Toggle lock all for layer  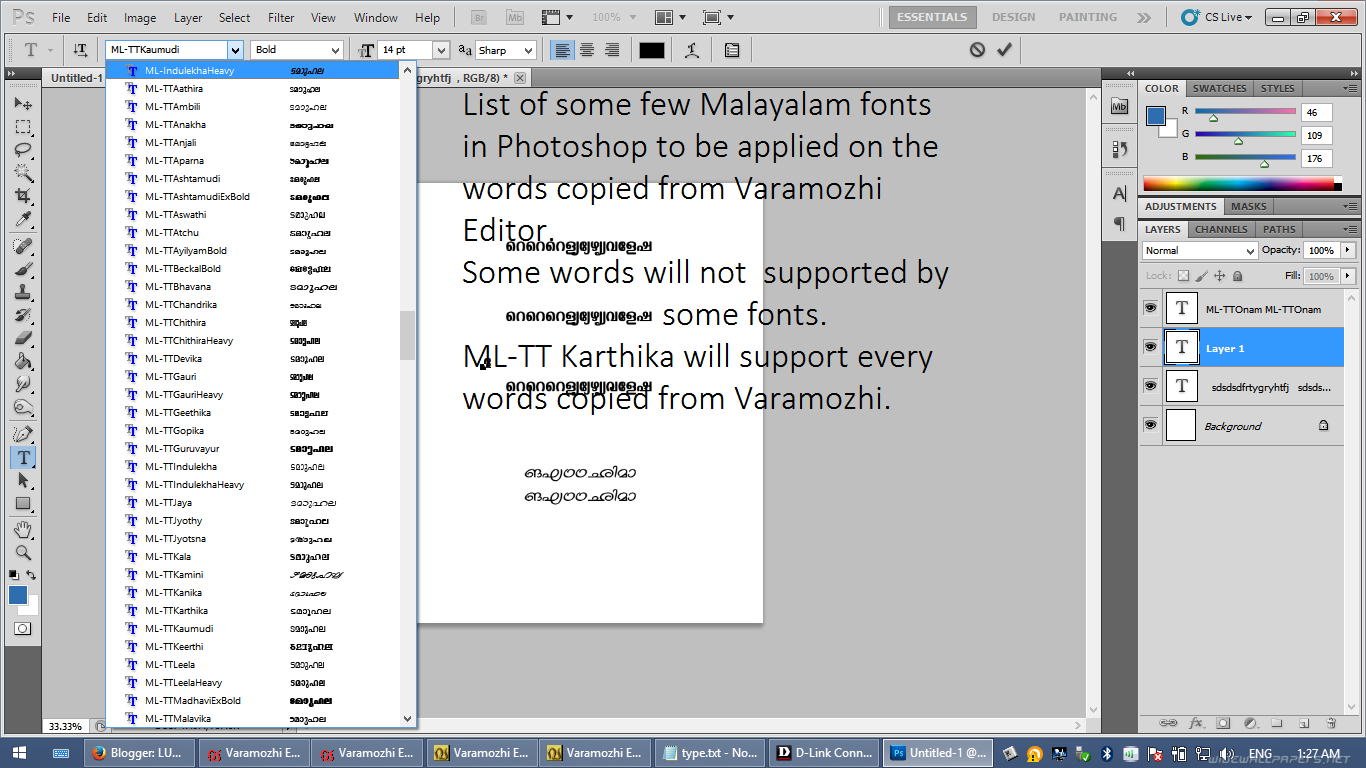tap(1237, 276)
